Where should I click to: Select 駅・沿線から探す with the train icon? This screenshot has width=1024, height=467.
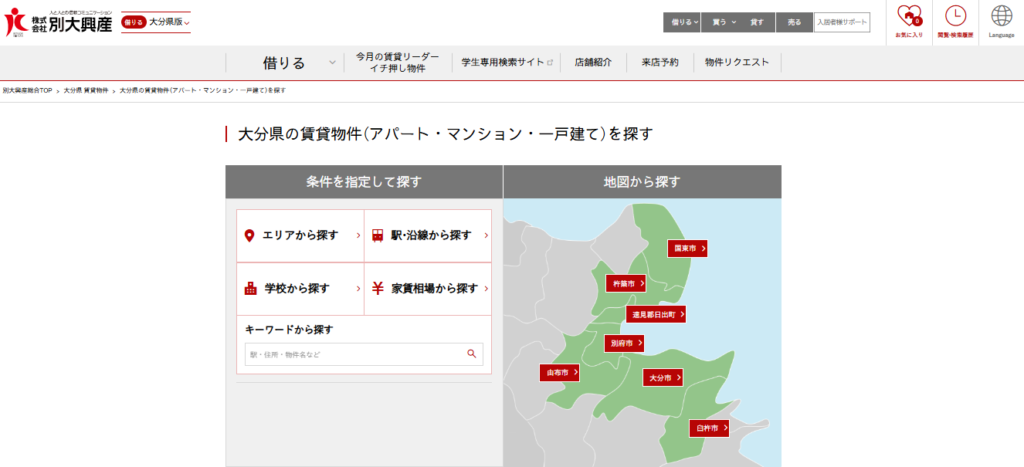point(428,236)
